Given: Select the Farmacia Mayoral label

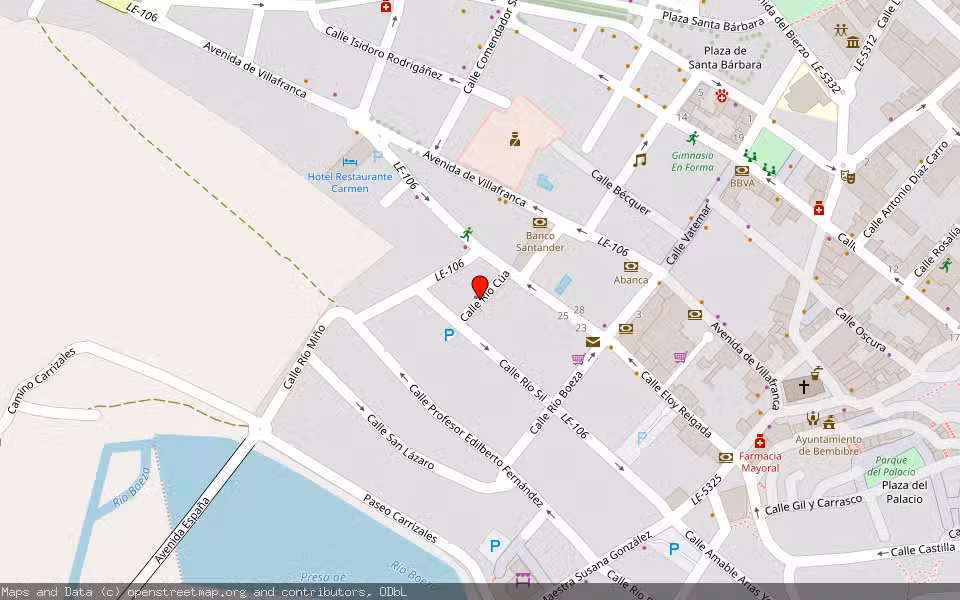Looking at the screenshot, I should tap(760, 462).
